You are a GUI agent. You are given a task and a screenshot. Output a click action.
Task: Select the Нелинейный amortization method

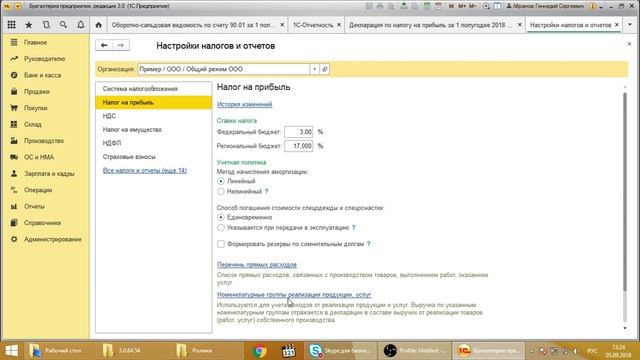[221, 191]
